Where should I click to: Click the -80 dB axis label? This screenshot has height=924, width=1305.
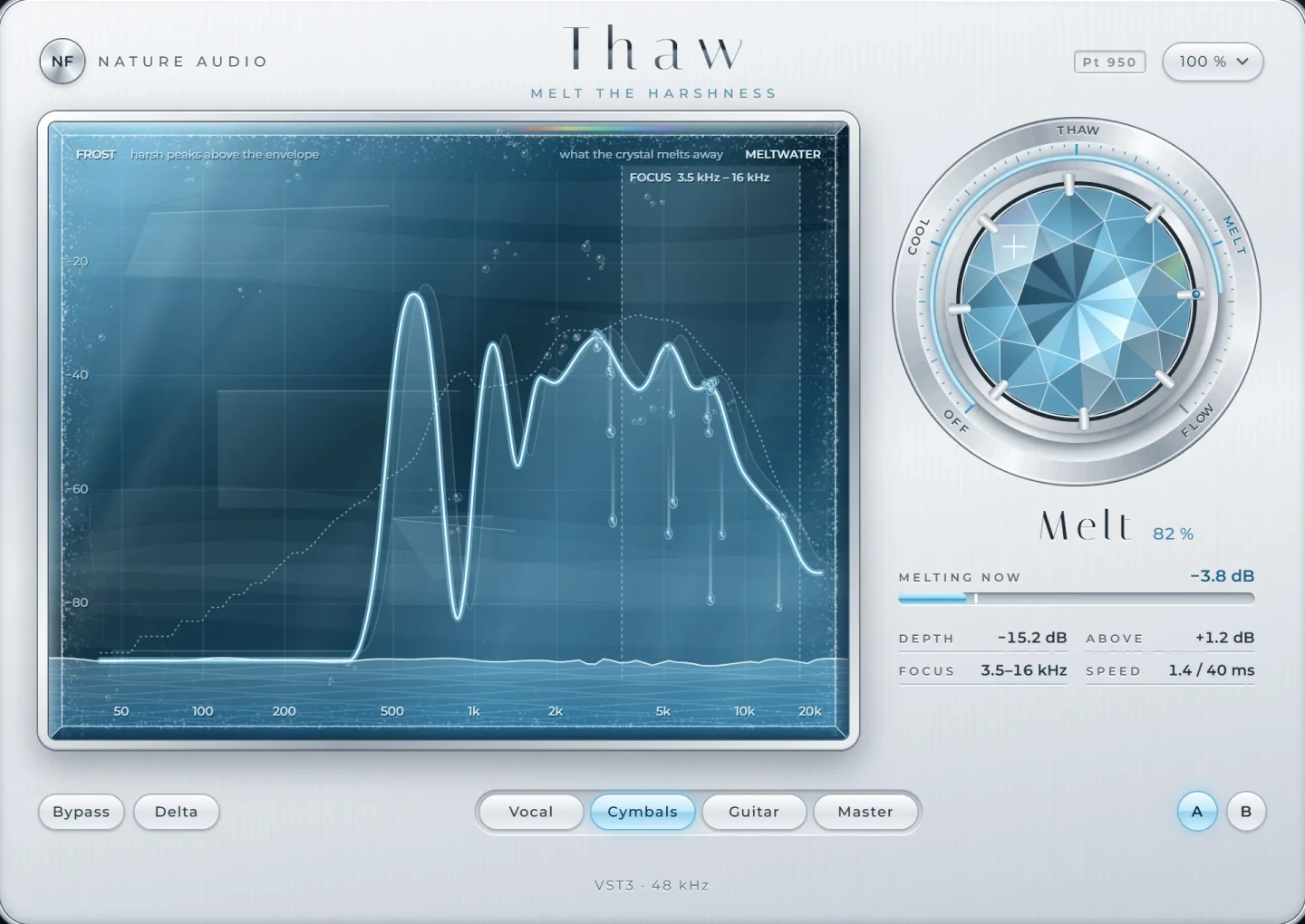(x=80, y=602)
